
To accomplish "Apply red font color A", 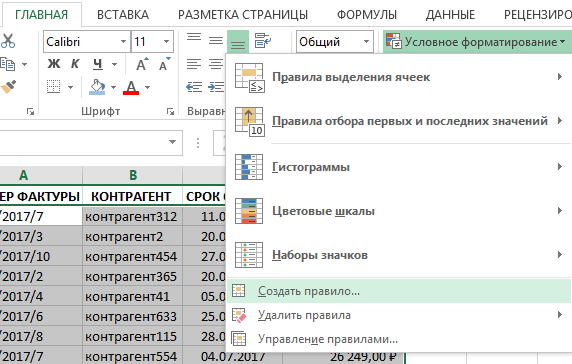I will [131, 87].
